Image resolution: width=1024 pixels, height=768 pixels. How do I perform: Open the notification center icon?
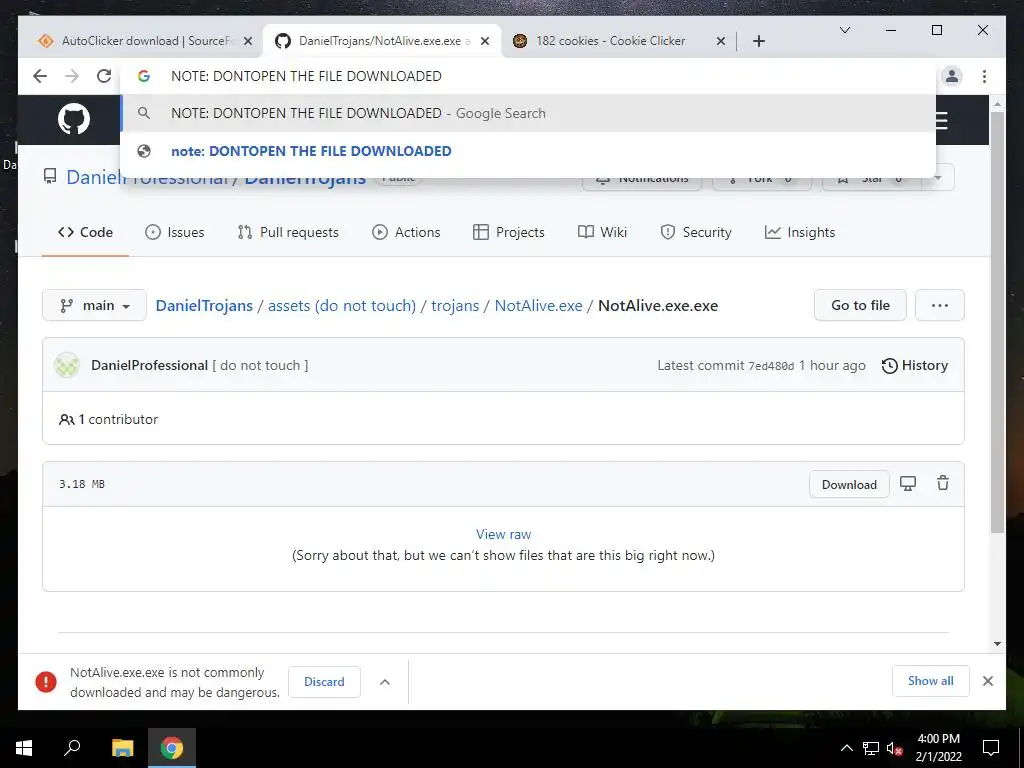pos(991,748)
